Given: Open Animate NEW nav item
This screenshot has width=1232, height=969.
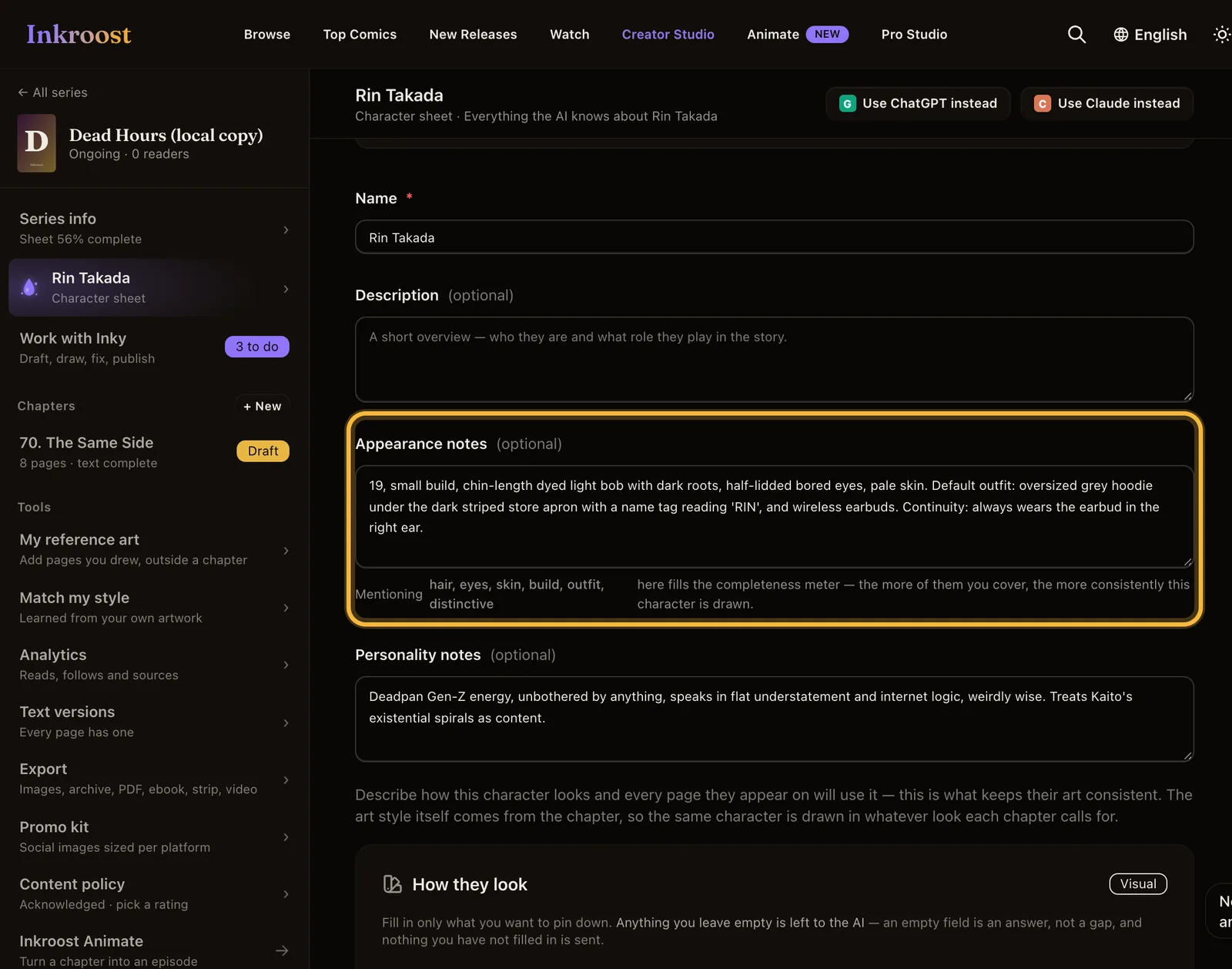Looking at the screenshot, I should point(798,35).
